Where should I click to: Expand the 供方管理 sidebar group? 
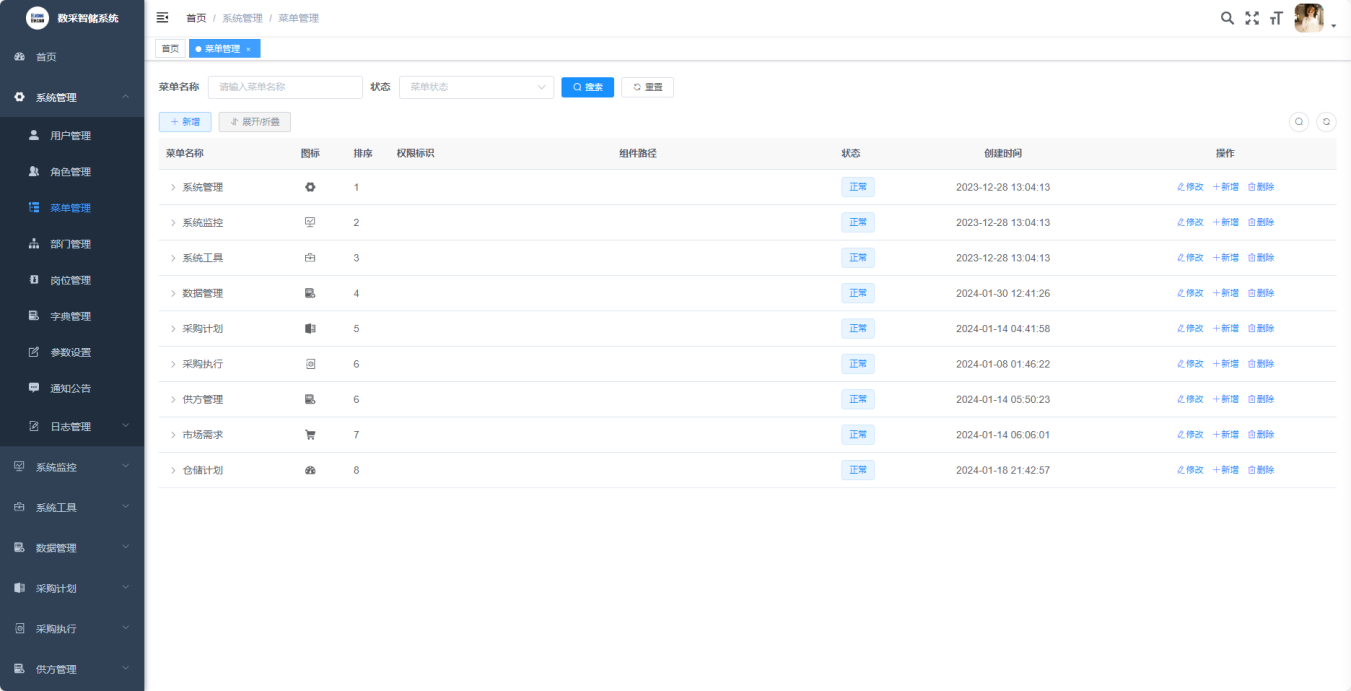coord(72,669)
